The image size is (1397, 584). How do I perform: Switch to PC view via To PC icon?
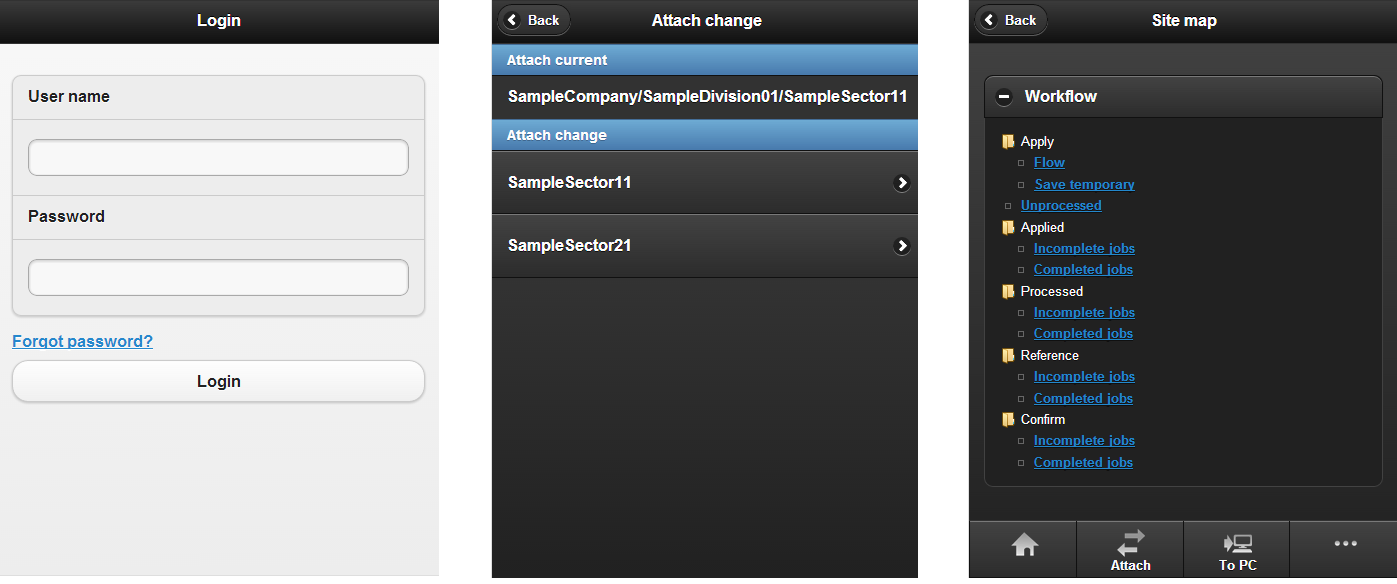(x=1237, y=549)
